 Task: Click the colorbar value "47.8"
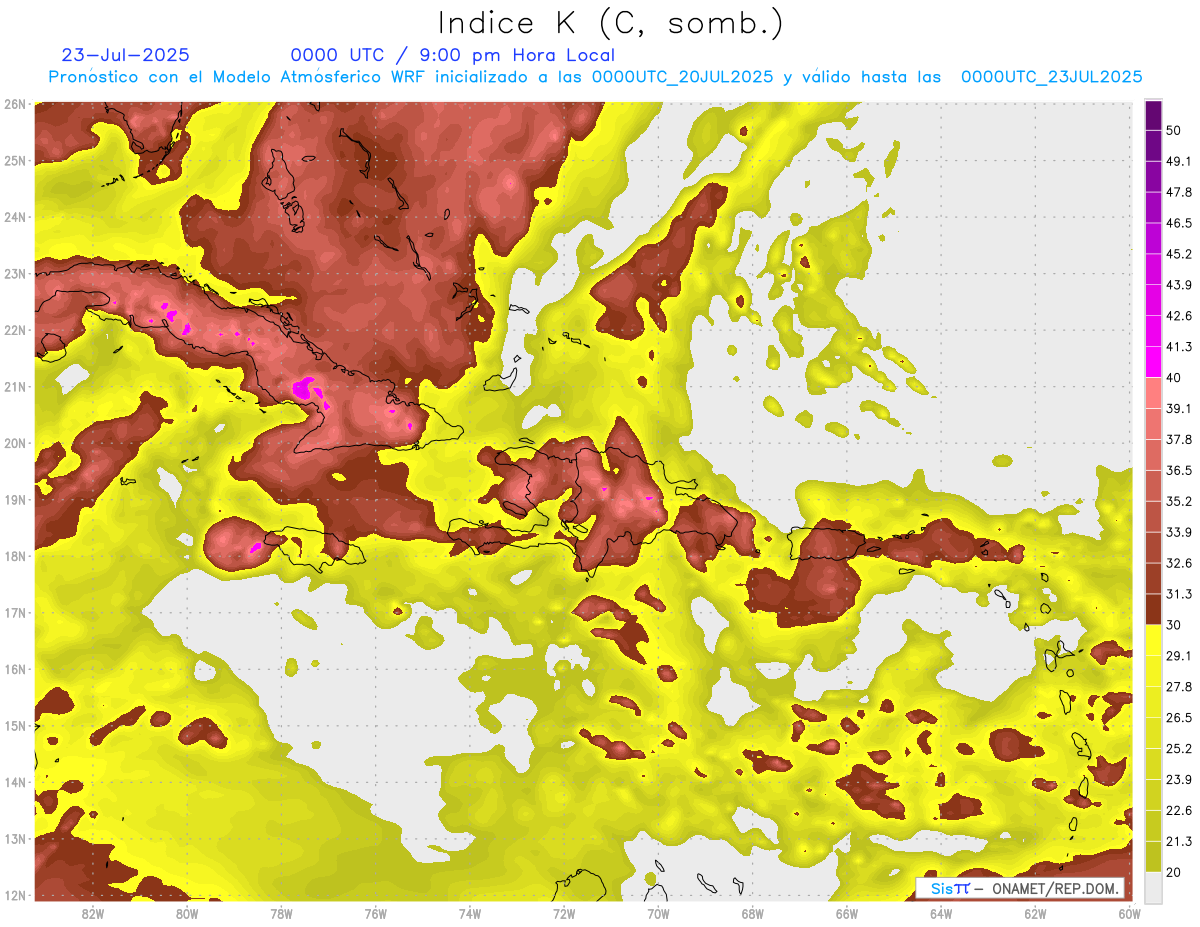[x=1179, y=192]
